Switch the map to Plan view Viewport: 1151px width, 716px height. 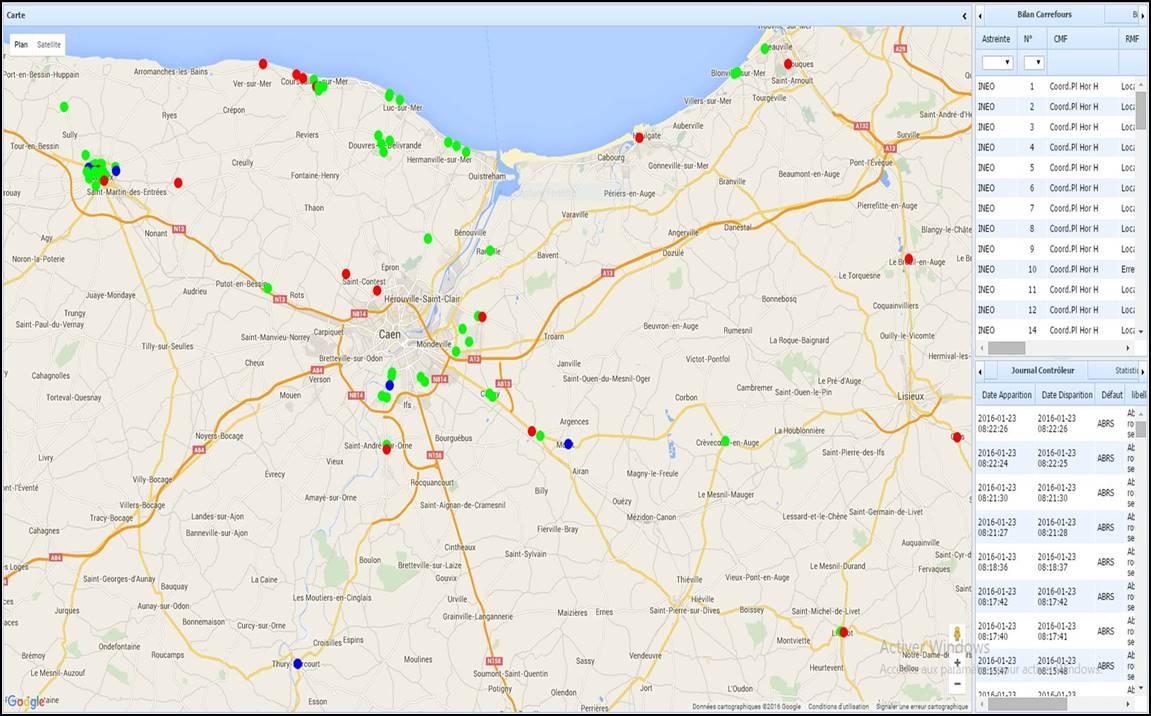[21, 45]
